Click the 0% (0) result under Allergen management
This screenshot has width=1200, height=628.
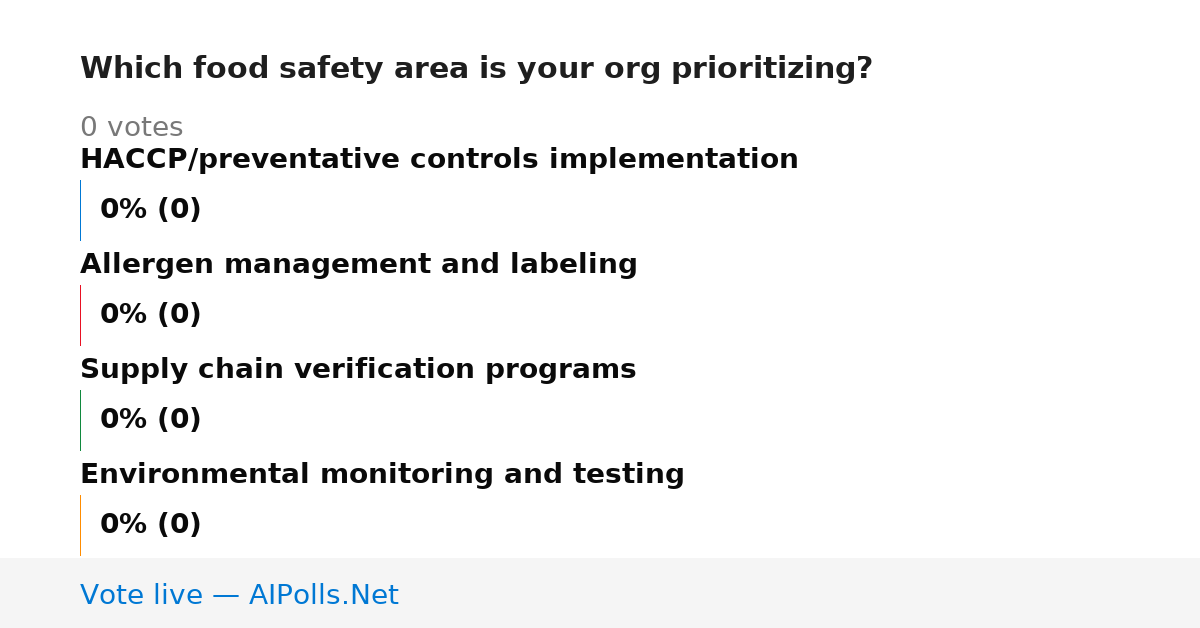pyautogui.click(x=150, y=315)
